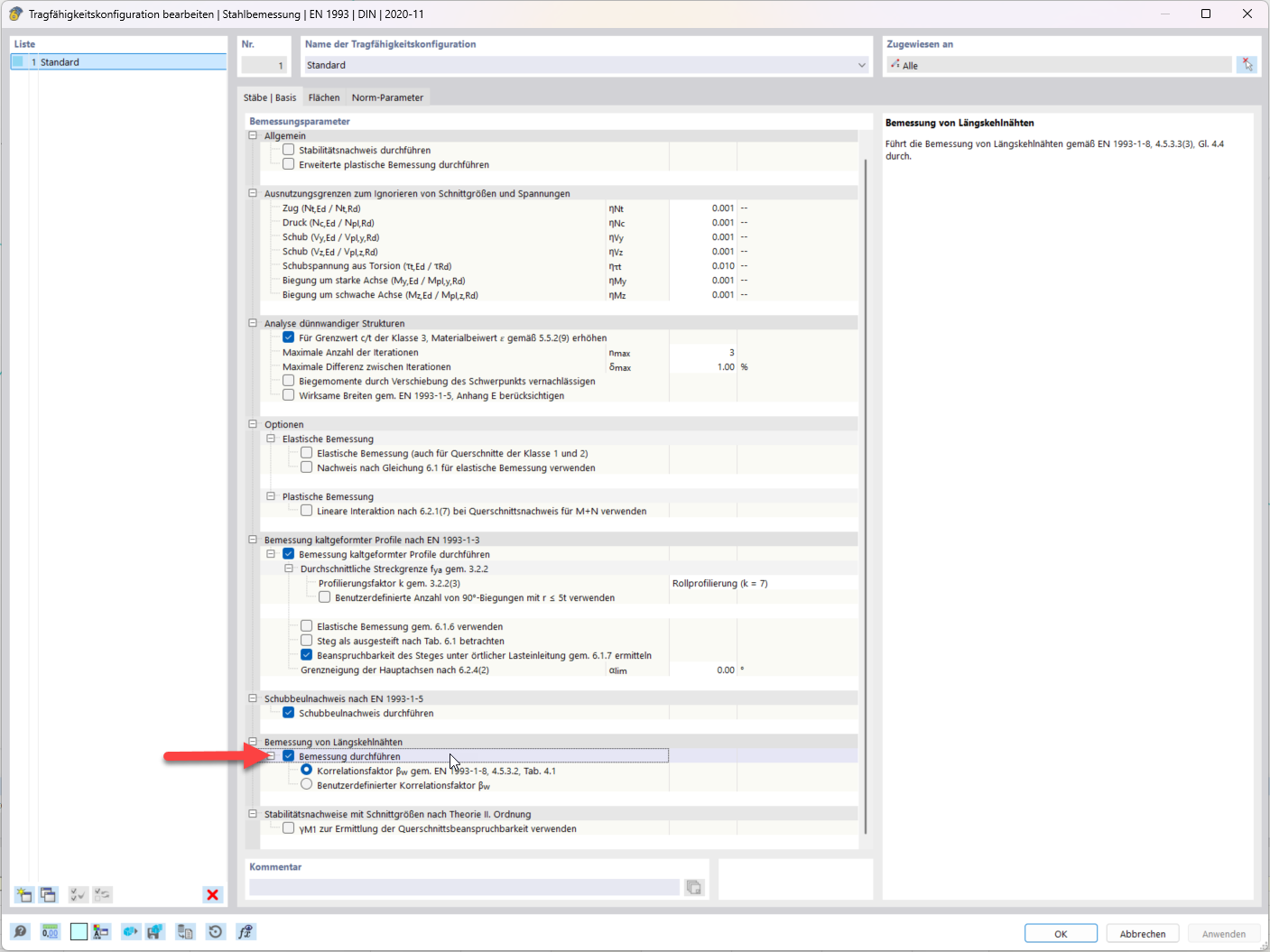Screen dimensions: 1270x952
Task: Open decimal places settings via 0.00 icon
Action: pos(50,931)
